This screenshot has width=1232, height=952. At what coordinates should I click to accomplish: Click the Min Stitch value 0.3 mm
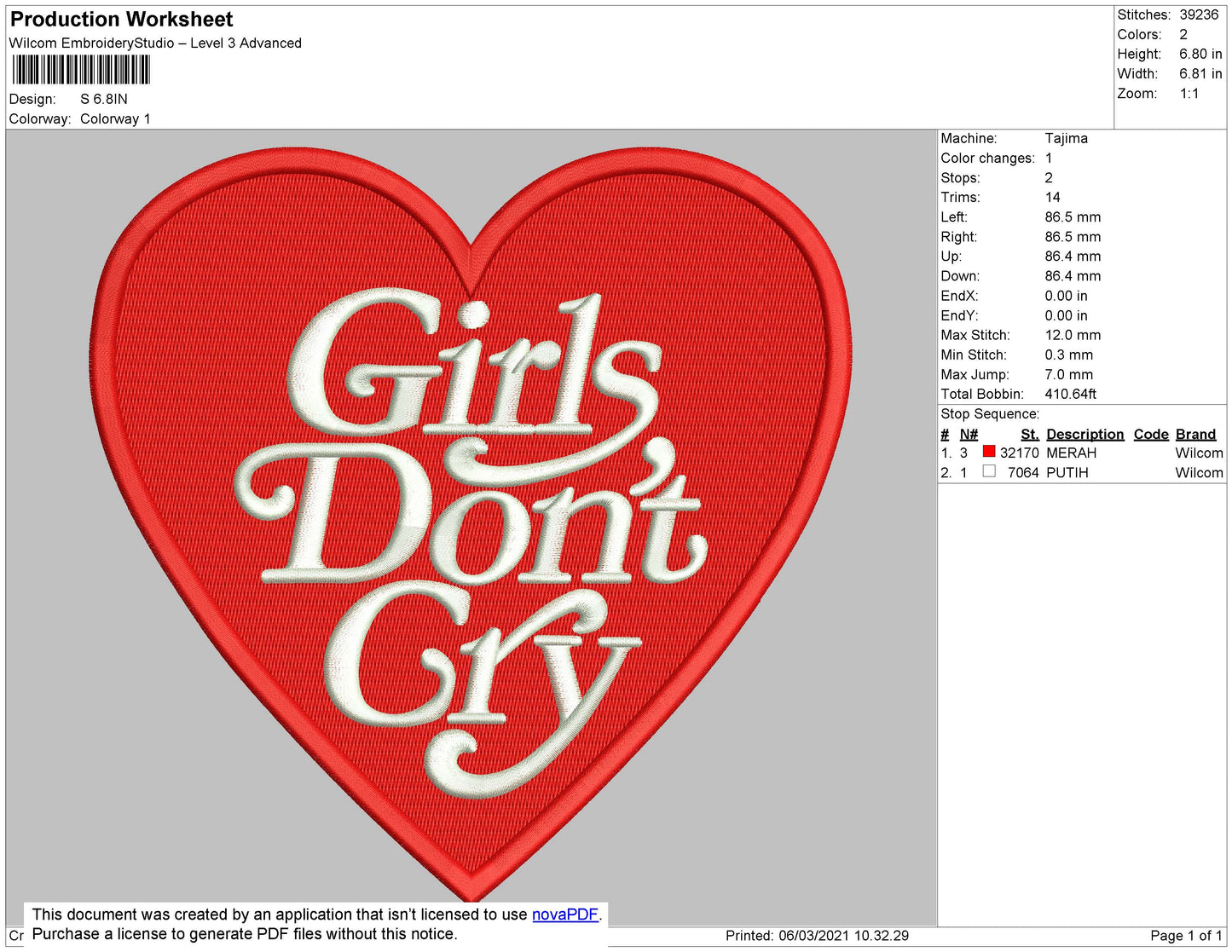coord(1068,355)
